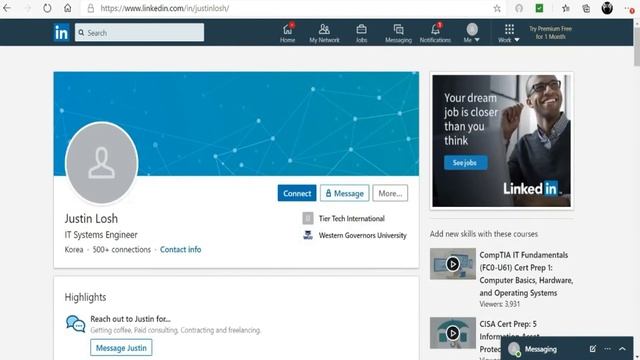Open CompTIA IT Fundamentals course title
This screenshot has width=640, height=360.
coord(526,273)
